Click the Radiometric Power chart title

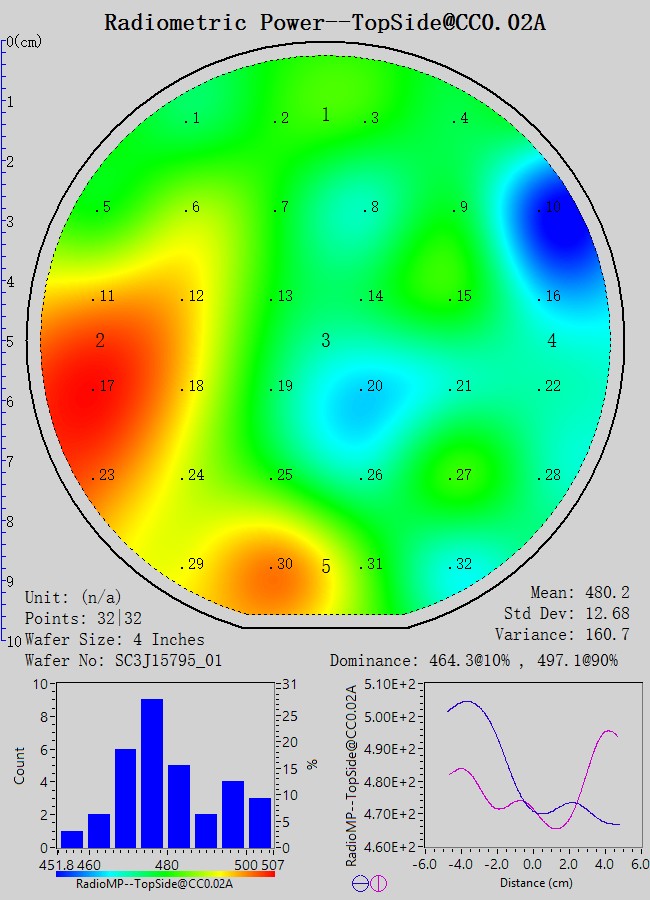[x=324, y=23]
